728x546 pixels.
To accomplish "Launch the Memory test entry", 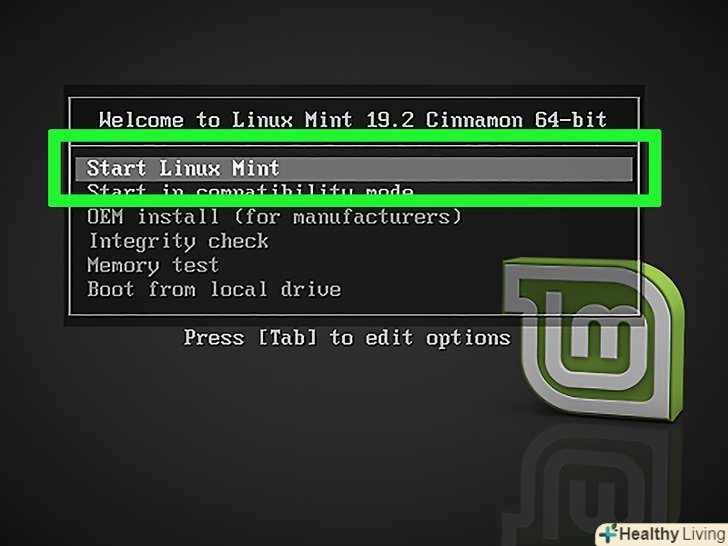I will click(x=153, y=266).
